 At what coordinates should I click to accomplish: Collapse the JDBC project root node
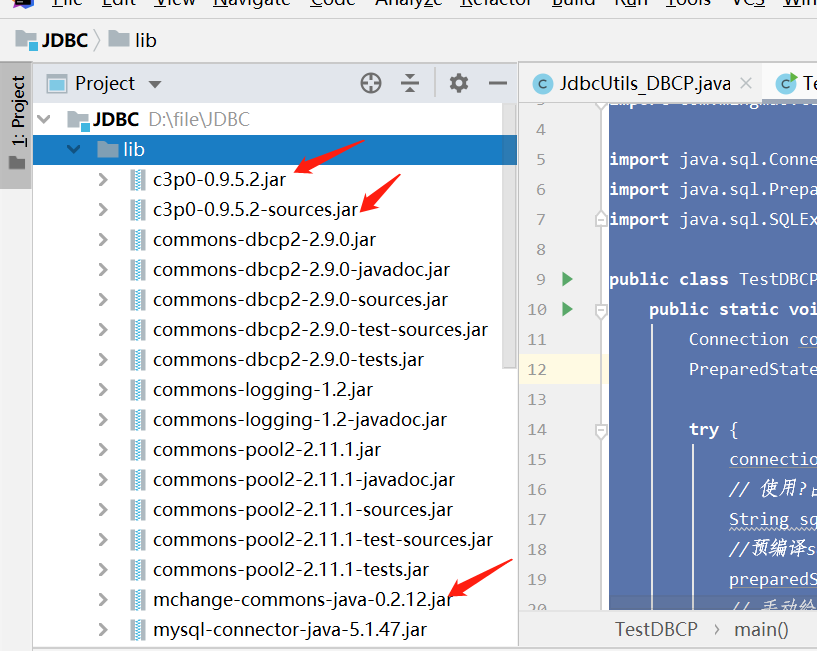click(44, 119)
